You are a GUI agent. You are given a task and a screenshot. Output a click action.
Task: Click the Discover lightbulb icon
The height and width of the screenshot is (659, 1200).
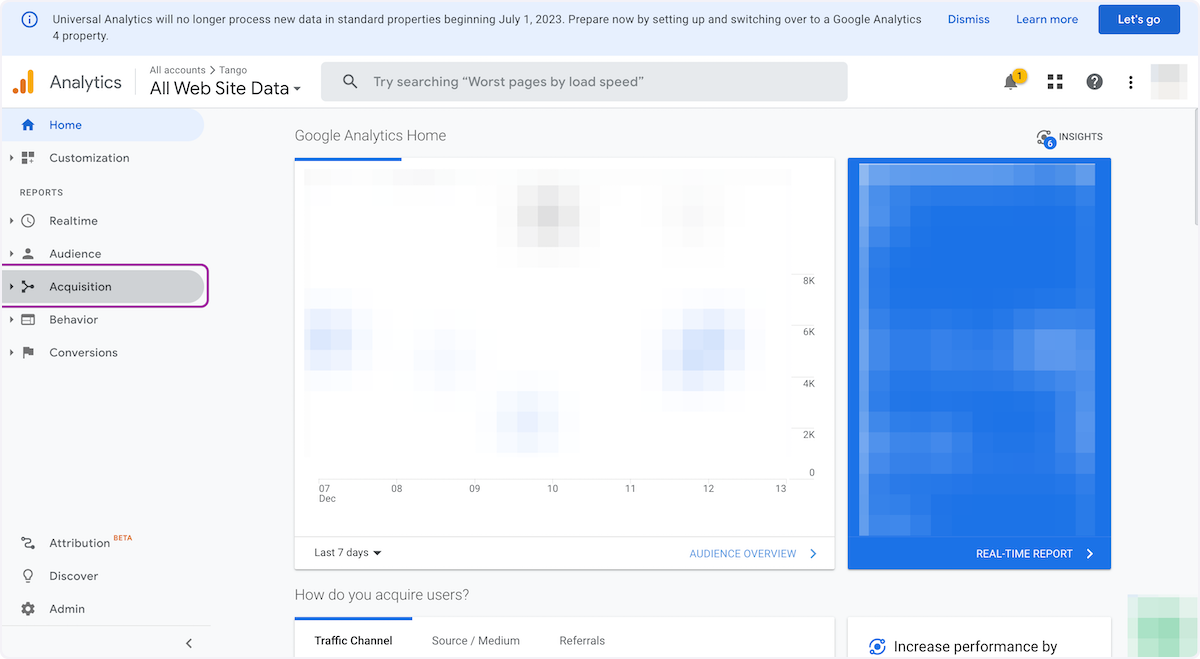(x=28, y=576)
